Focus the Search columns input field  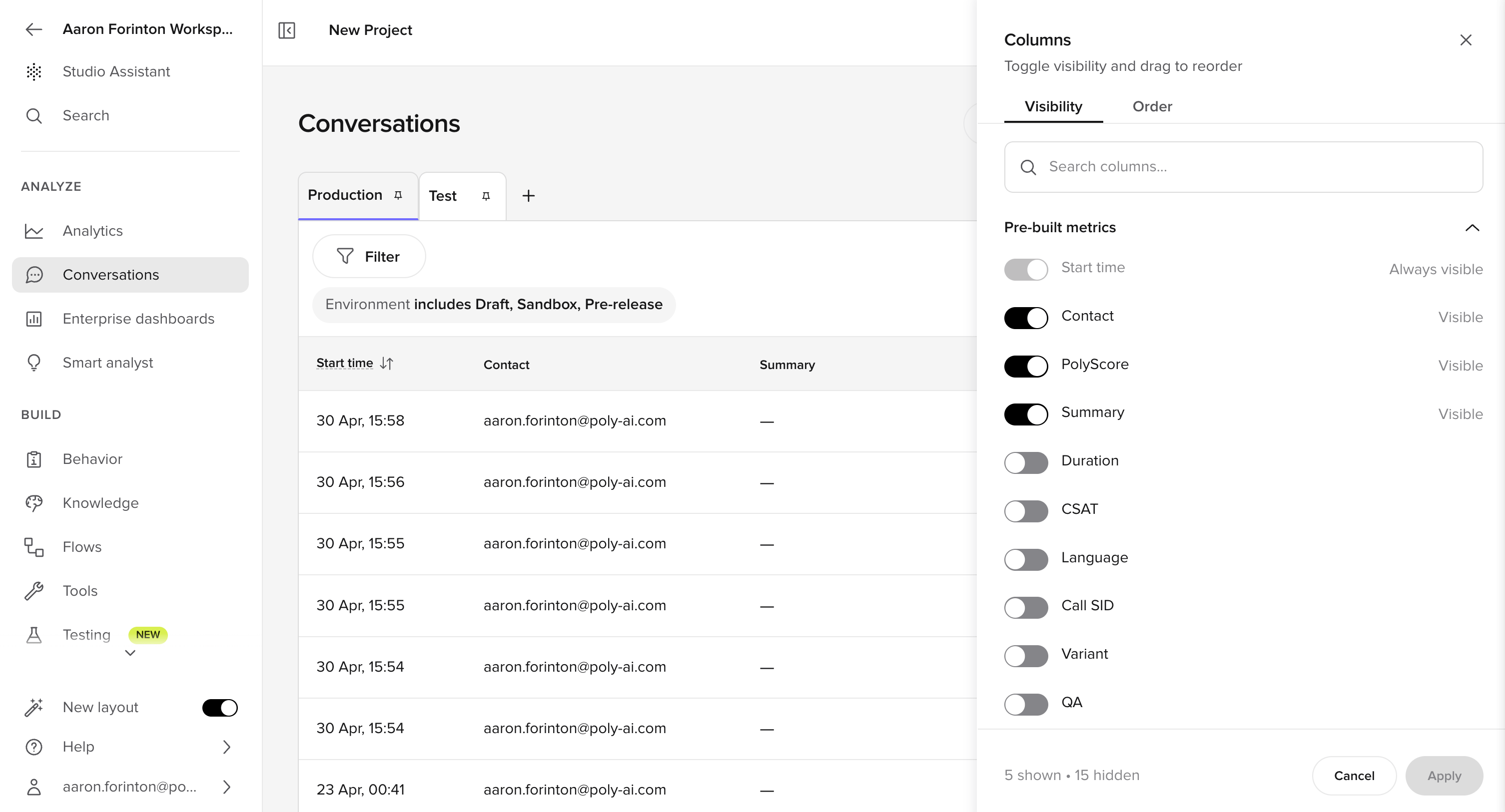click(1243, 167)
